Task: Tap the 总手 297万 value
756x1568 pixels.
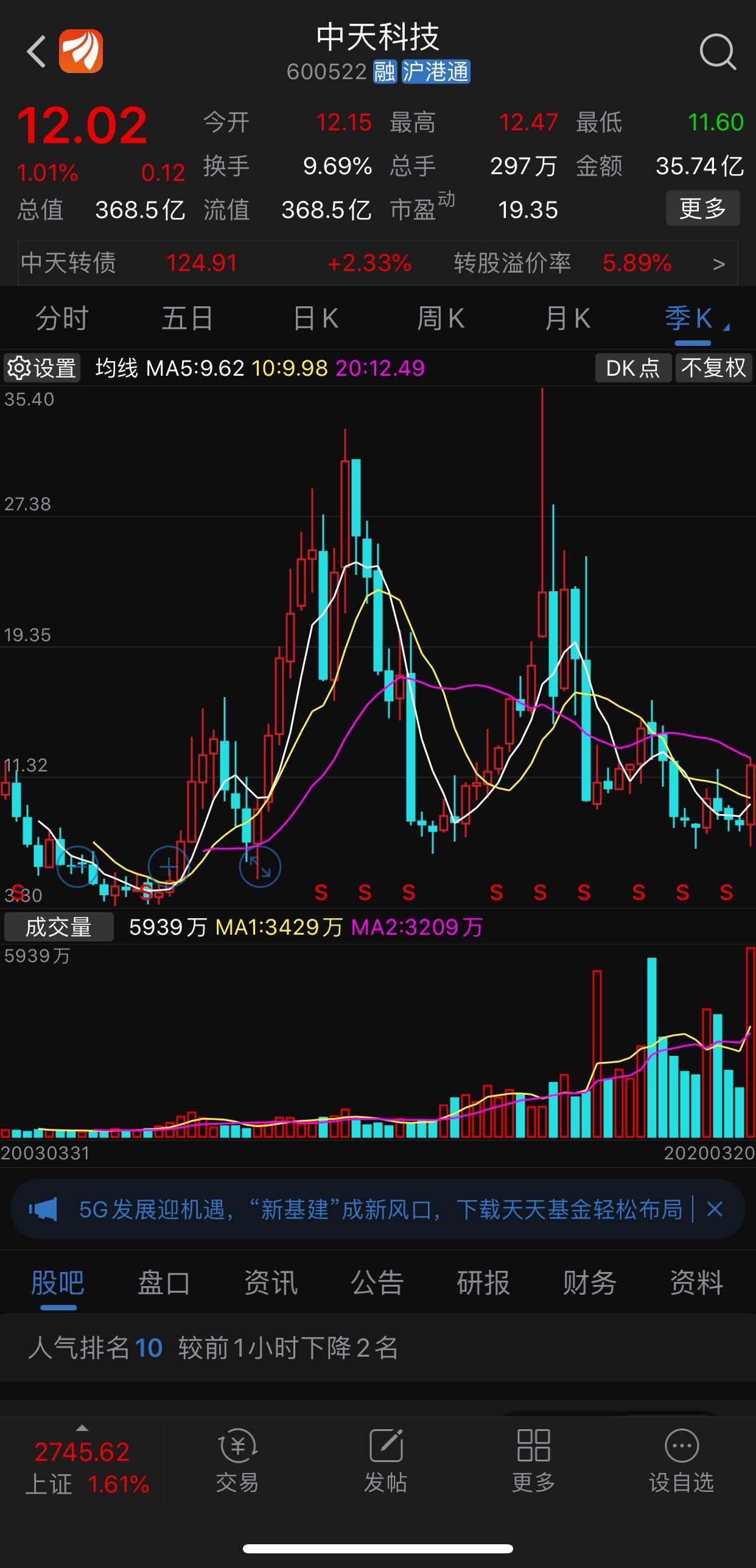Action: 523,166
